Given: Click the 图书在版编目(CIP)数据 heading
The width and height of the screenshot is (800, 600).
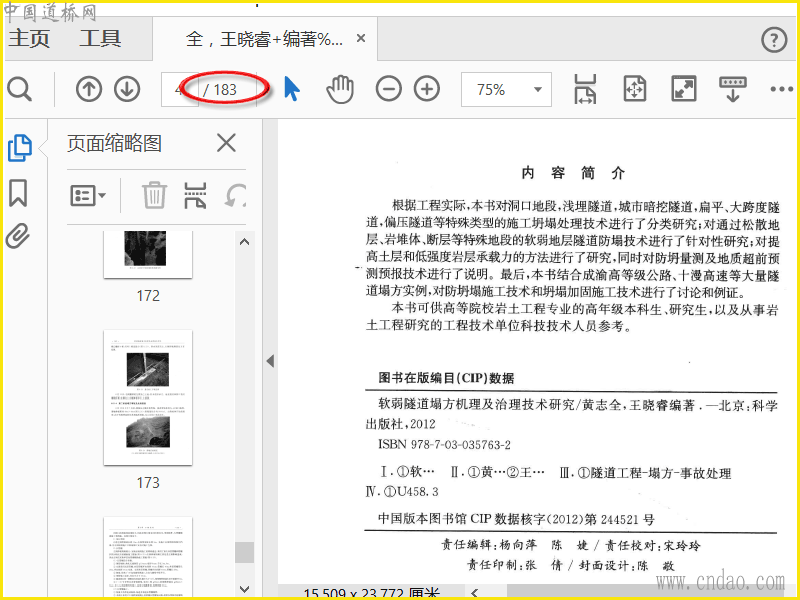Looking at the screenshot, I should 446,378.
